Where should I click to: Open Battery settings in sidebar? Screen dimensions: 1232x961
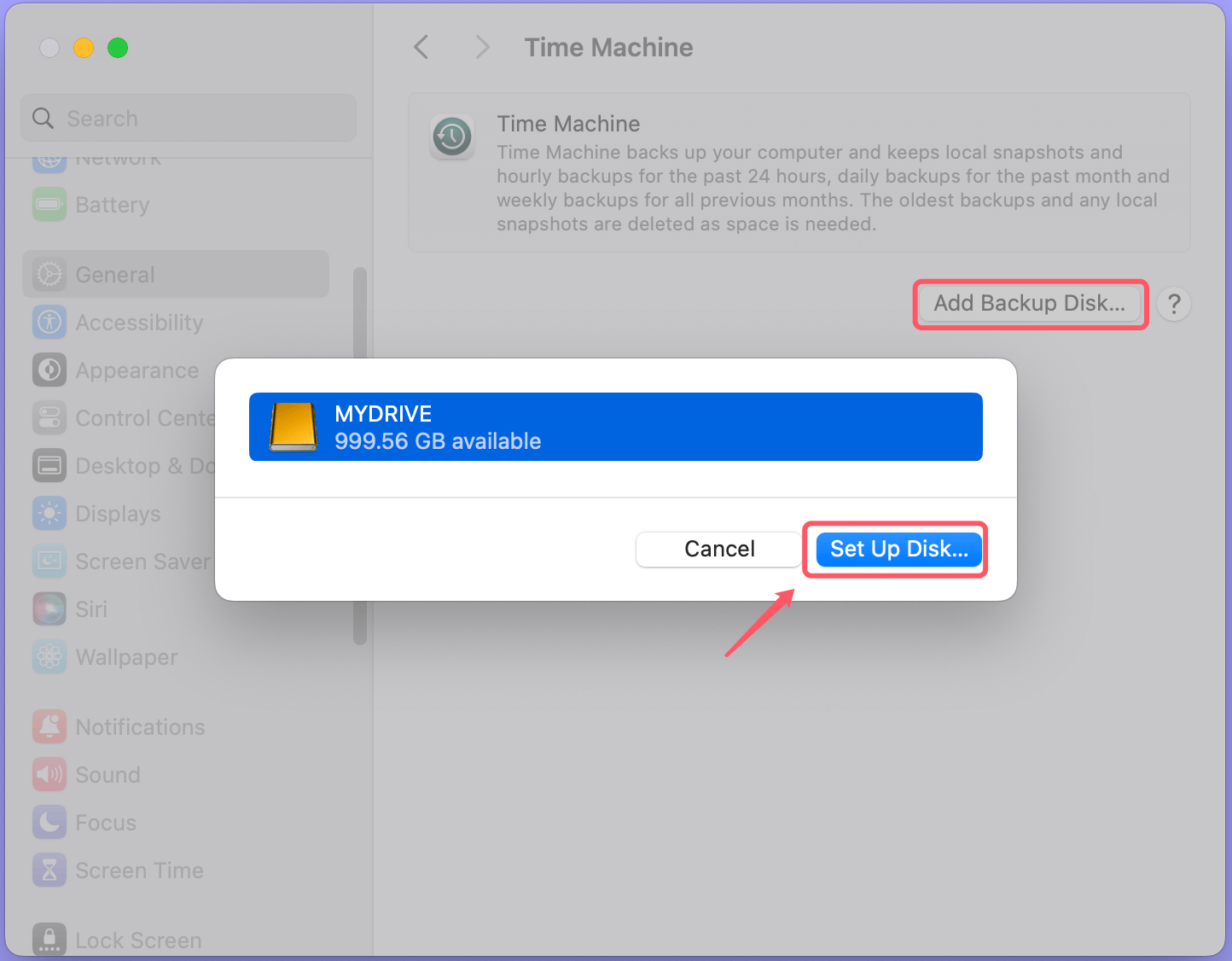point(112,204)
